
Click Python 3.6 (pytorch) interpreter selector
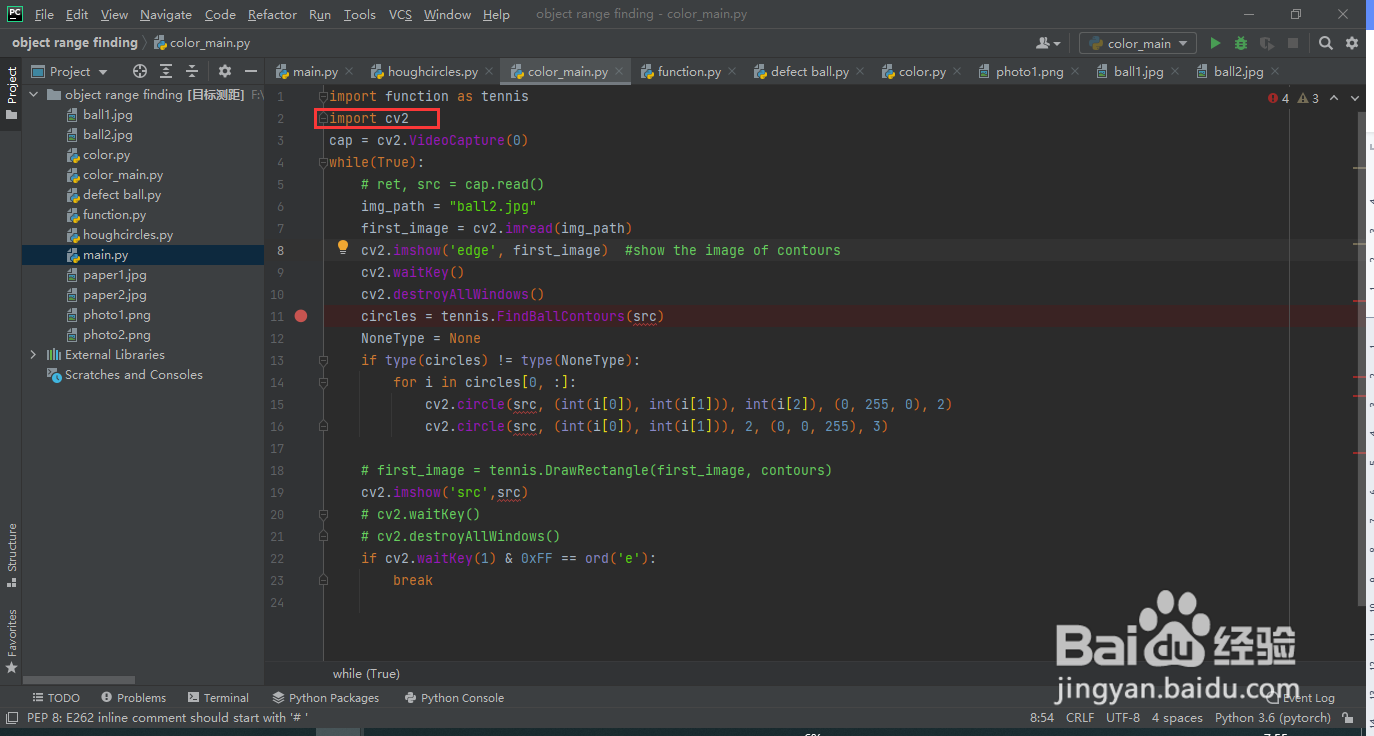coord(1273,718)
